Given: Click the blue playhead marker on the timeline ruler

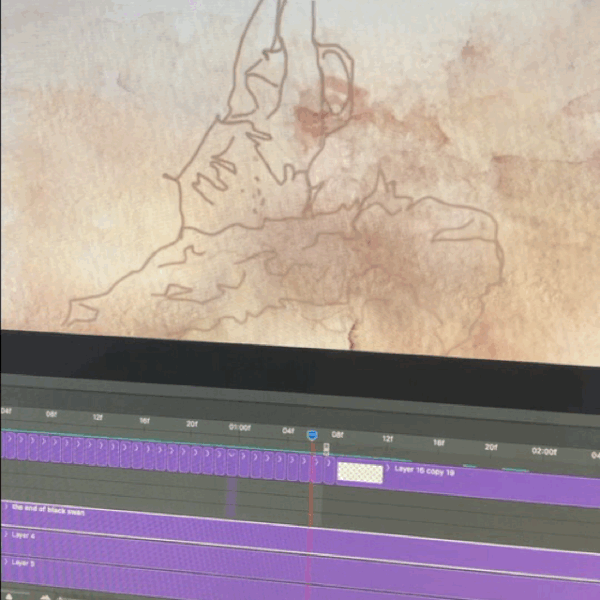Looking at the screenshot, I should (x=312, y=435).
